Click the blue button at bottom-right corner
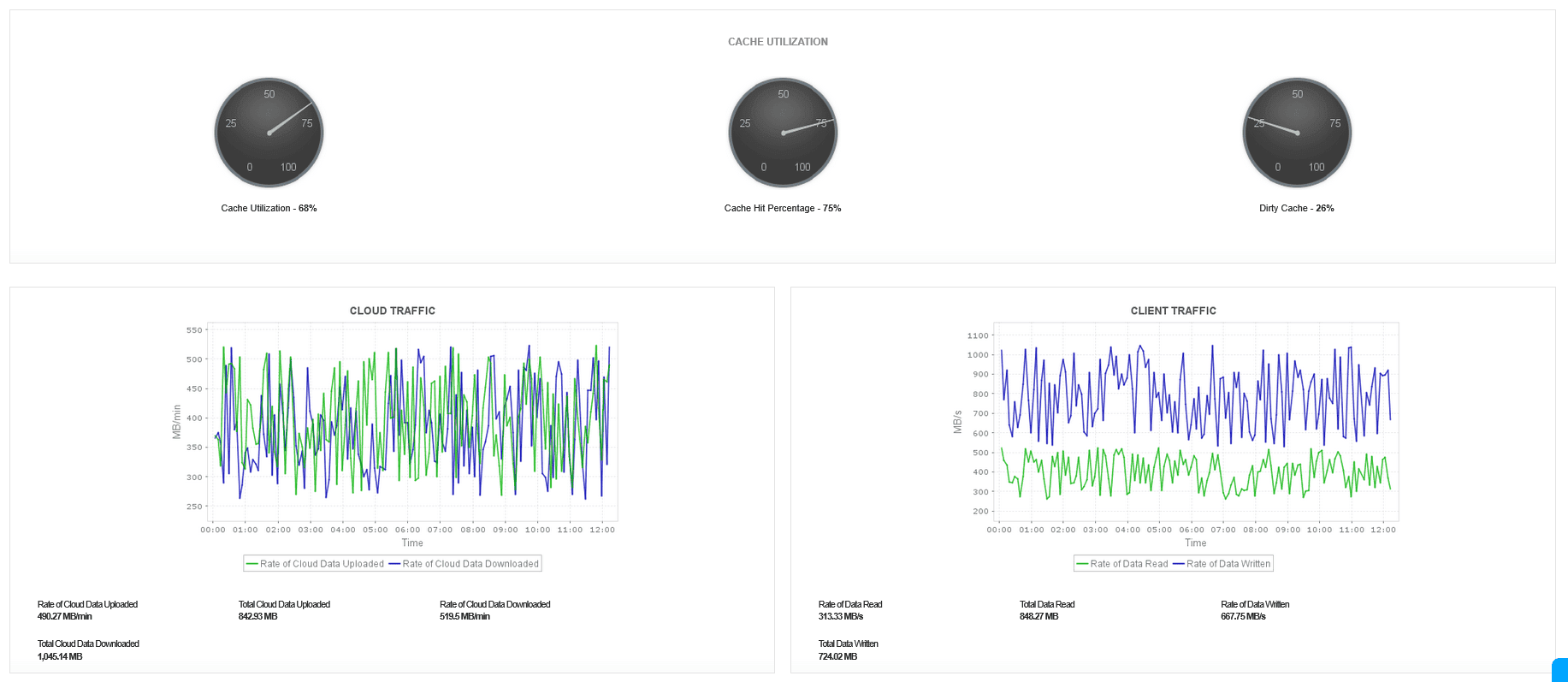The height and width of the screenshot is (682, 1568). pyautogui.click(x=1560, y=670)
